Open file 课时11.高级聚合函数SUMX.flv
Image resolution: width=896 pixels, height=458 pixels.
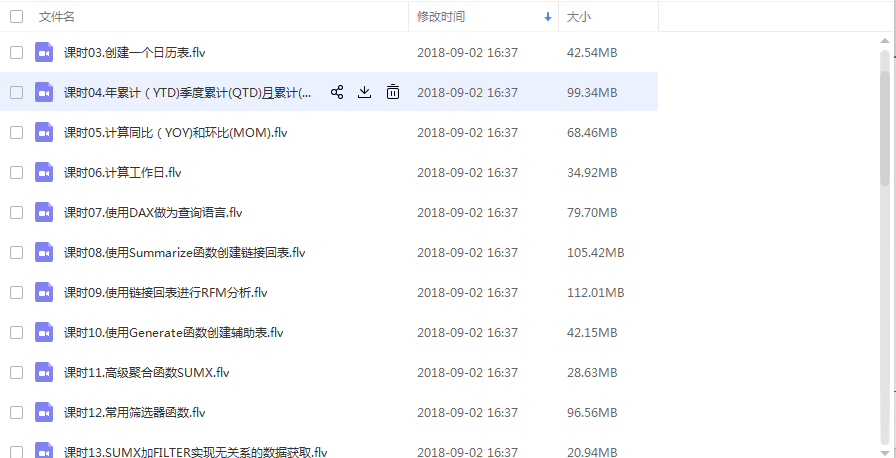(146, 372)
